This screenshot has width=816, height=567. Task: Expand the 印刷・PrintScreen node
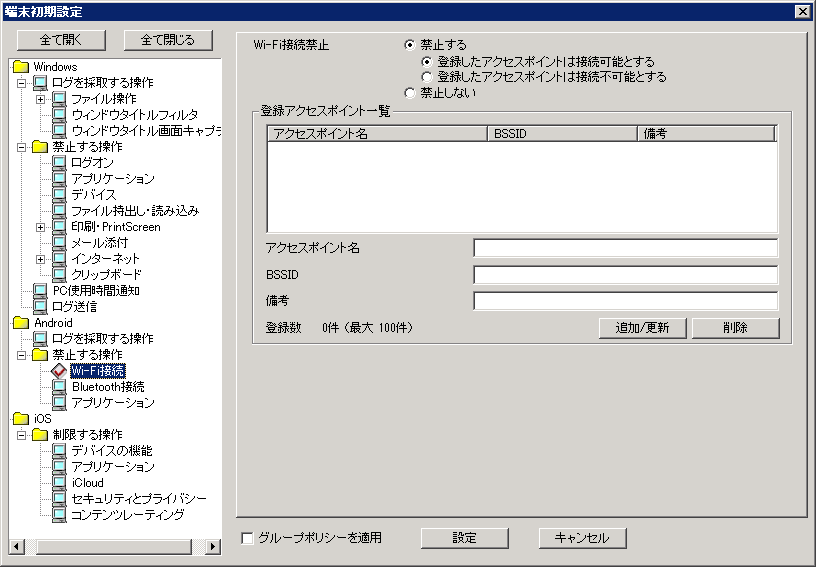coord(40,227)
